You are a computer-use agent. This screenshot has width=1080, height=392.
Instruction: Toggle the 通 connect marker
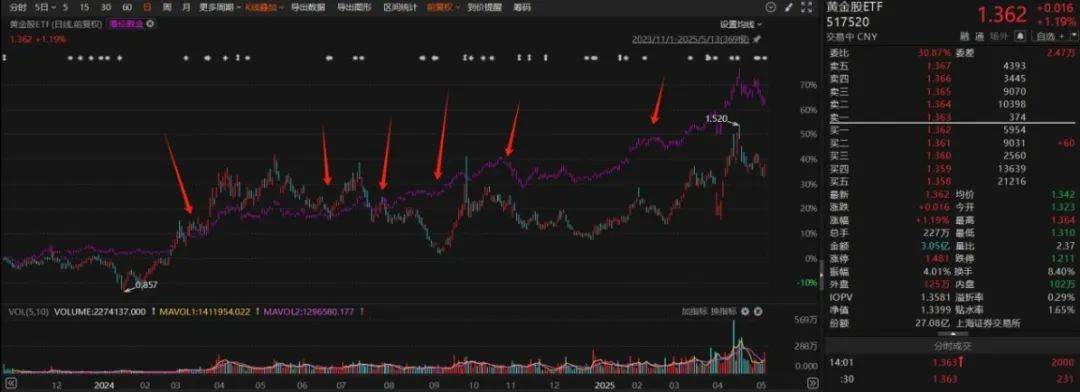pos(979,37)
